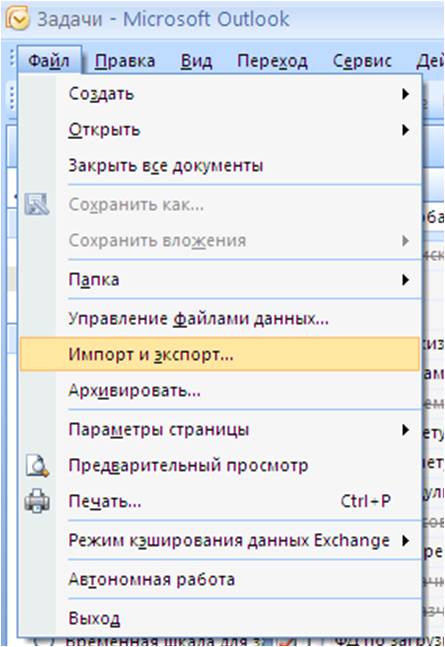Open the Сервис menu
The height and width of the screenshot is (647, 445).
(x=362, y=61)
